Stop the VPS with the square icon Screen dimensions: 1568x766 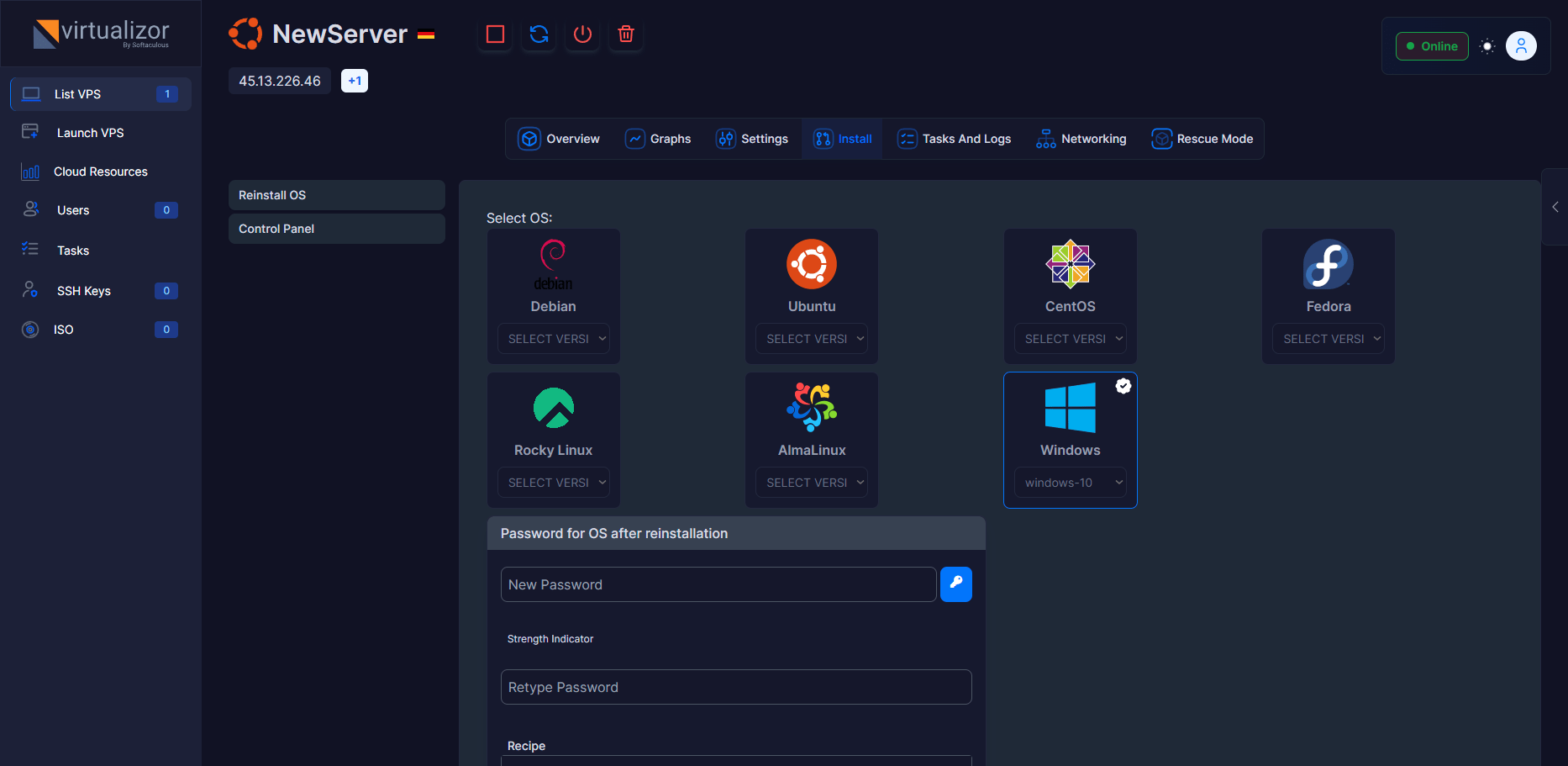pos(496,34)
